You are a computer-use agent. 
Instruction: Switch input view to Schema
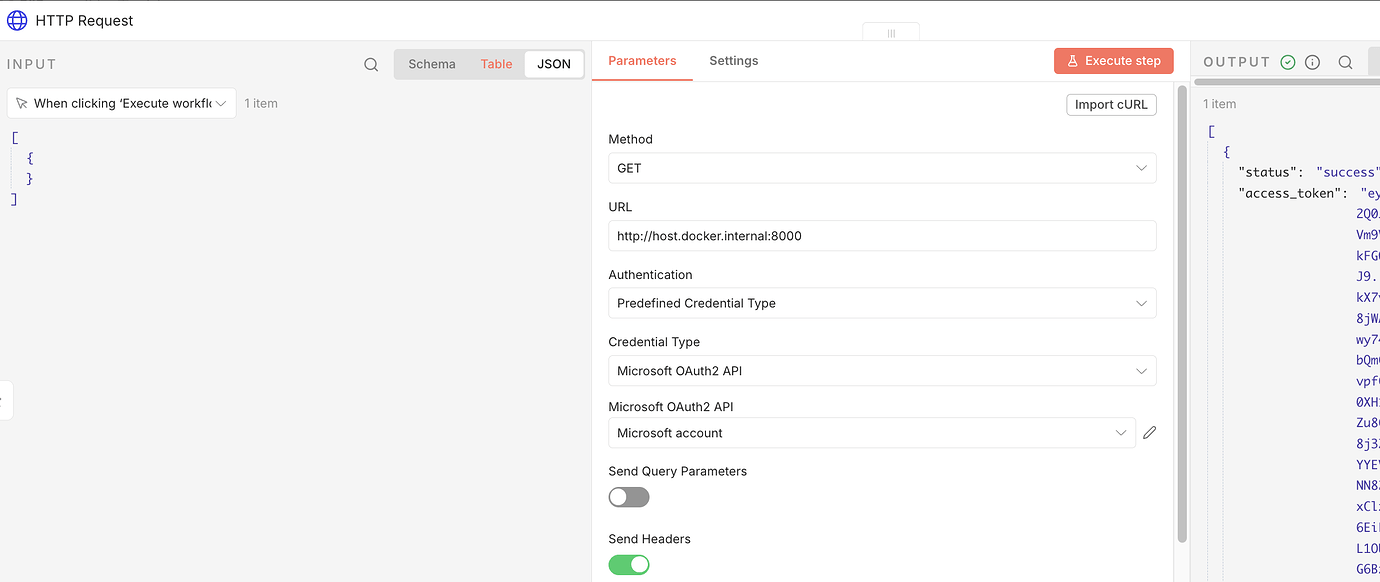tap(432, 64)
